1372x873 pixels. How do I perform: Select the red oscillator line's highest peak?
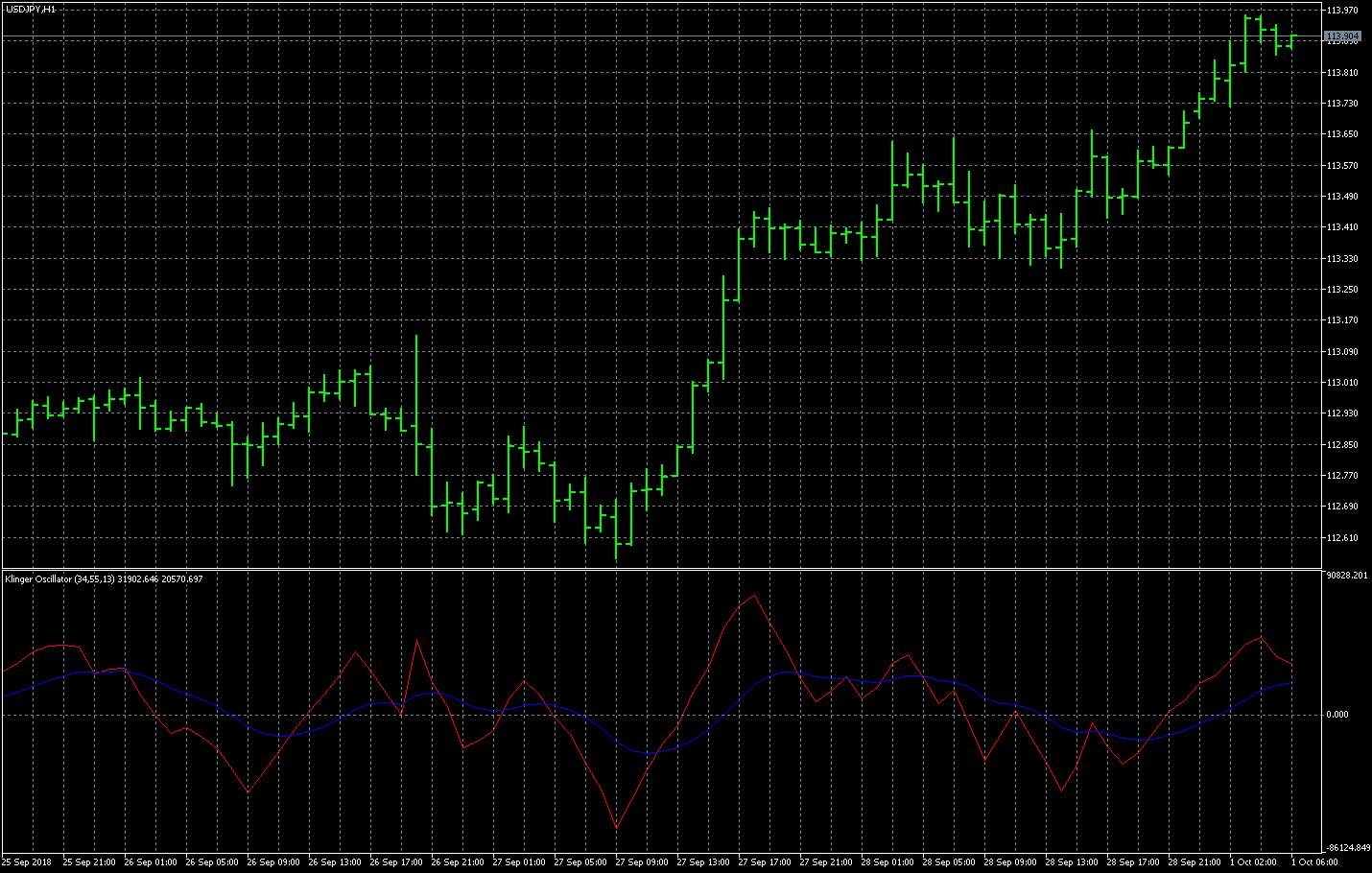(x=755, y=596)
